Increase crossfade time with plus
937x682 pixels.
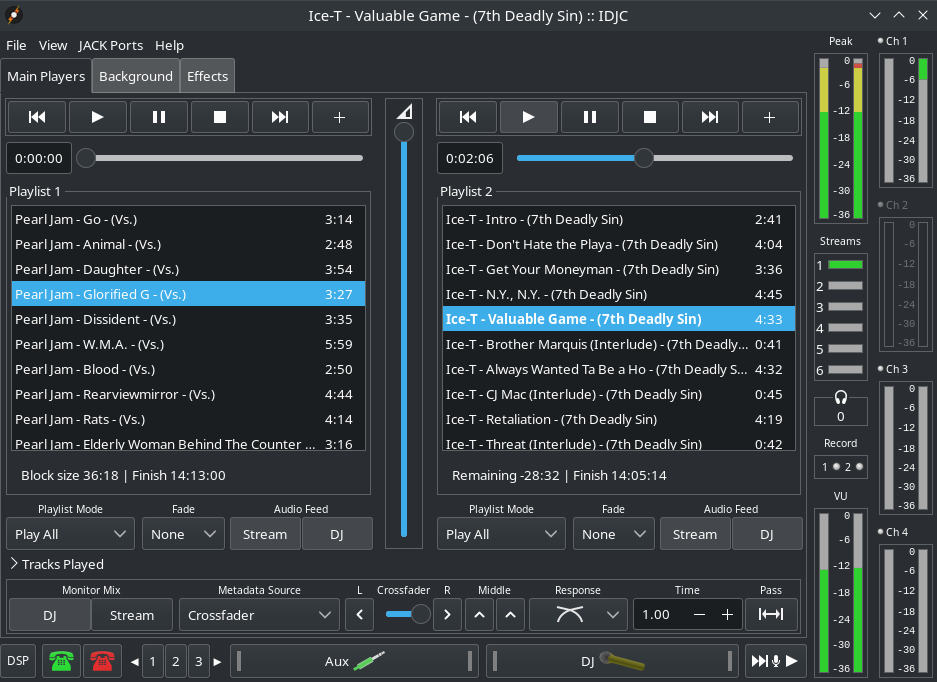[727, 614]
